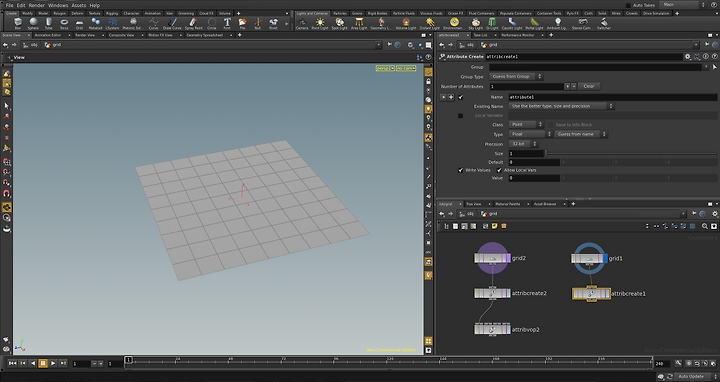Switch to the Particles shelf tab
The image size is (720, 382).
point(340,13)
